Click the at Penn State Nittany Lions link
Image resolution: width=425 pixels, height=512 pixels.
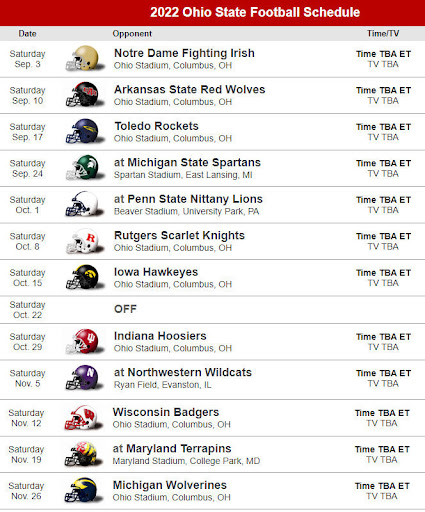pyautogui.click(x=188, y=199)
